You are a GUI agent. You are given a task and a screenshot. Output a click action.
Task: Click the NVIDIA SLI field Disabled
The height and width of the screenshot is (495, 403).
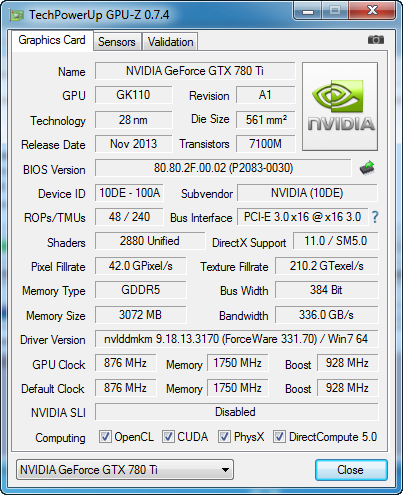pyautogui.click(x=236, y=412)
